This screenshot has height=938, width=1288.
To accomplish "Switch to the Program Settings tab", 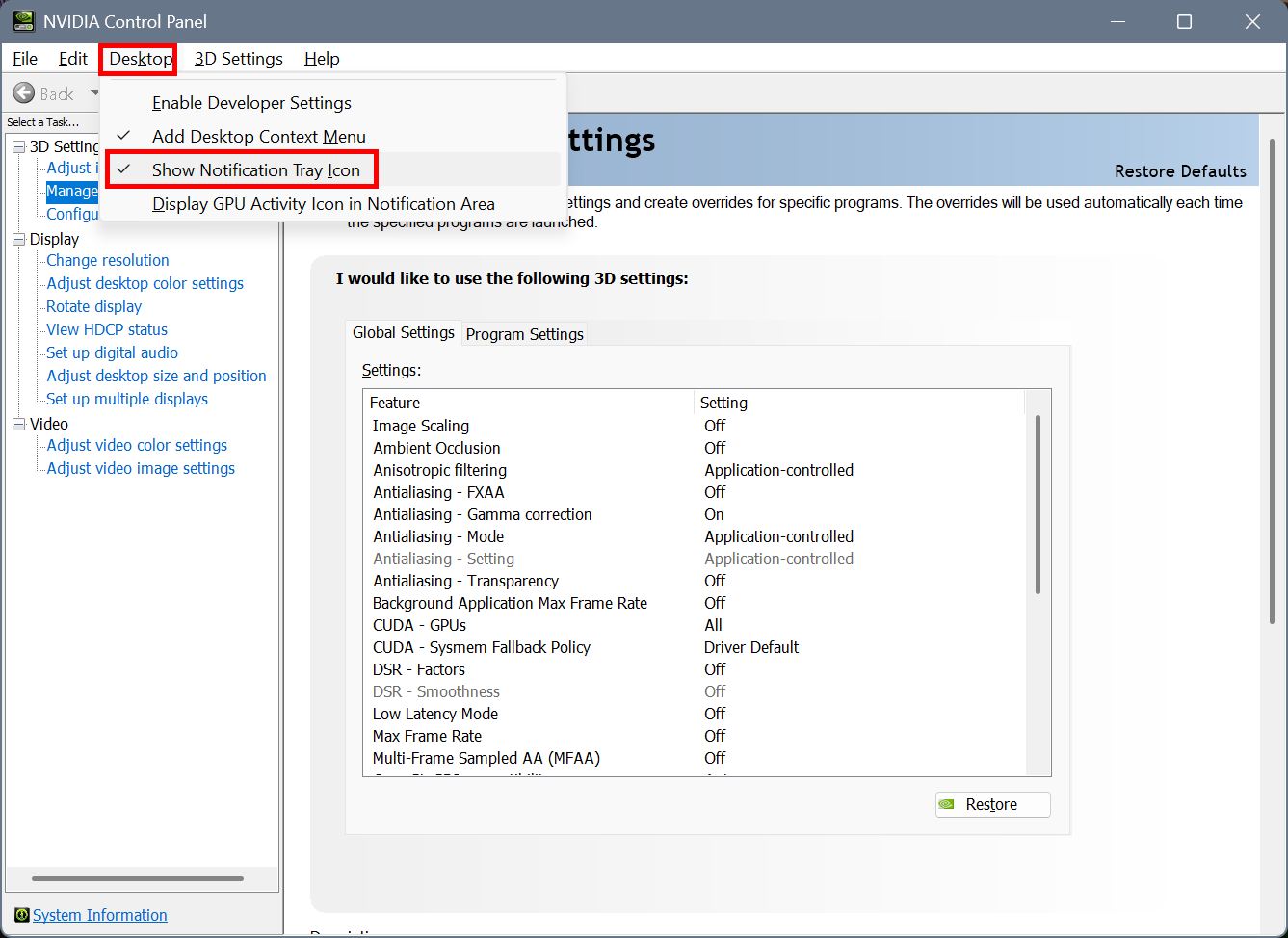I will point(525,334).
